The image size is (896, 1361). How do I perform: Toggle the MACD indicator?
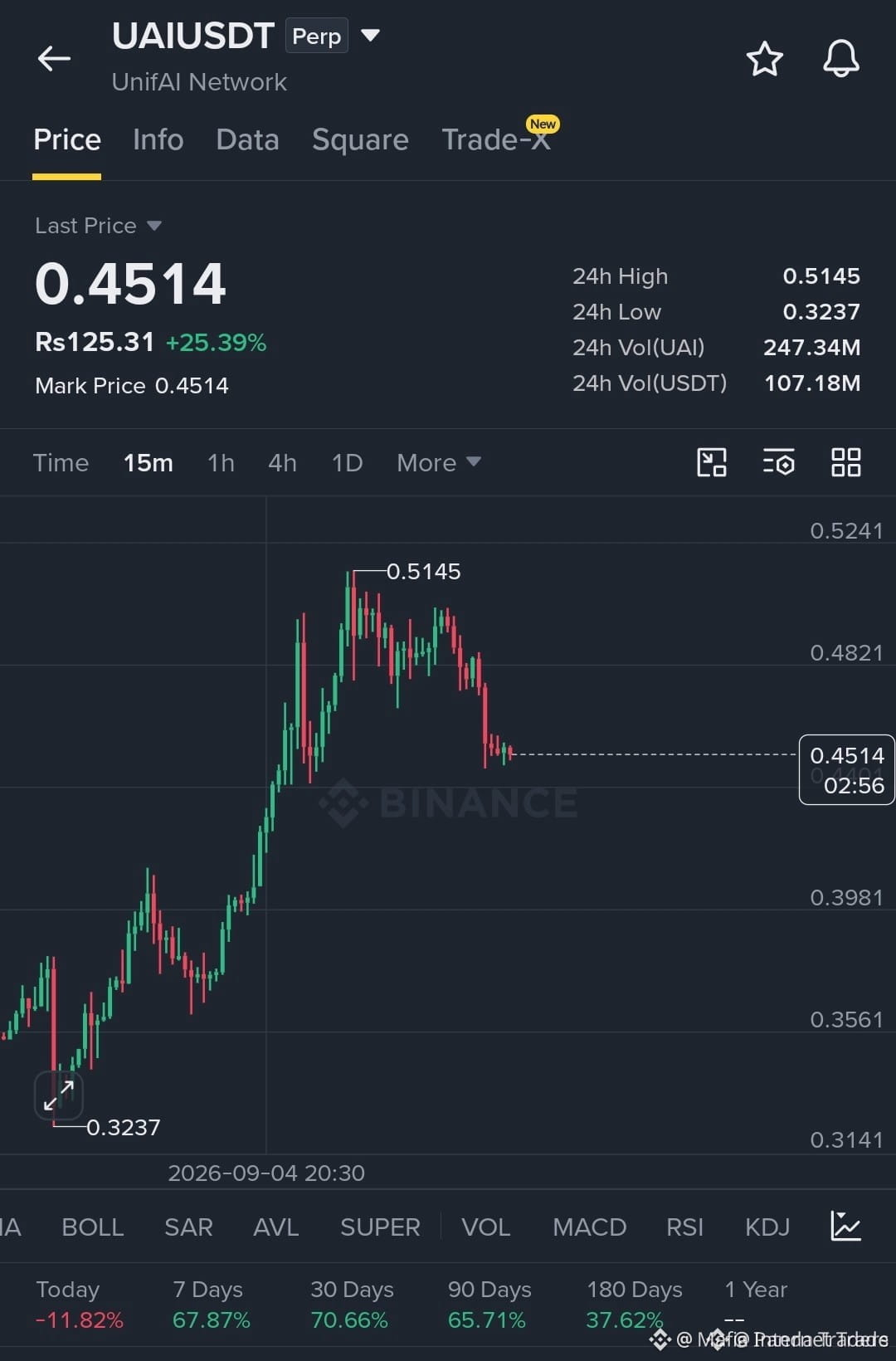589,1227
